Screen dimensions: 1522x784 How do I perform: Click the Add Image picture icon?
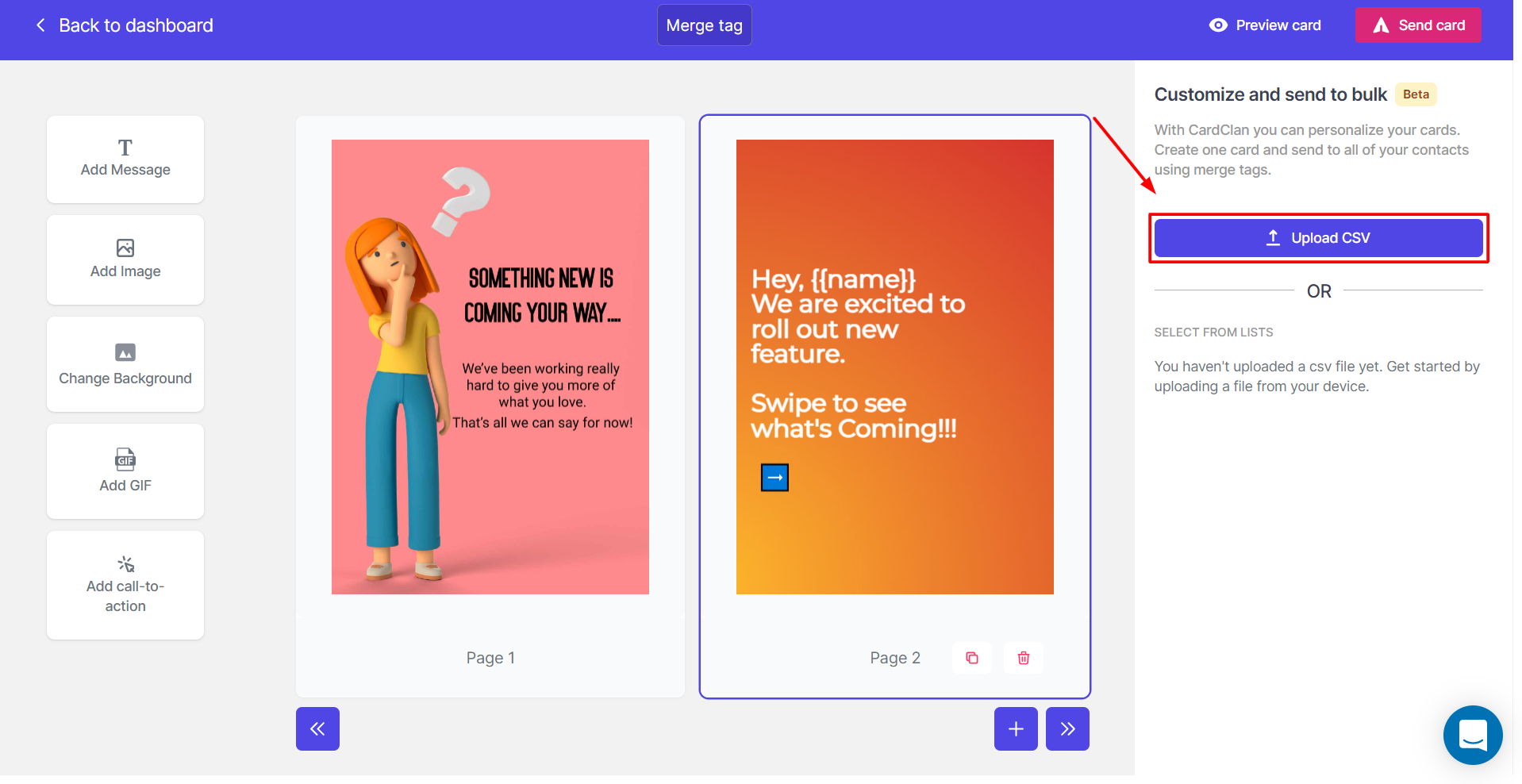[x=125, y=248]
